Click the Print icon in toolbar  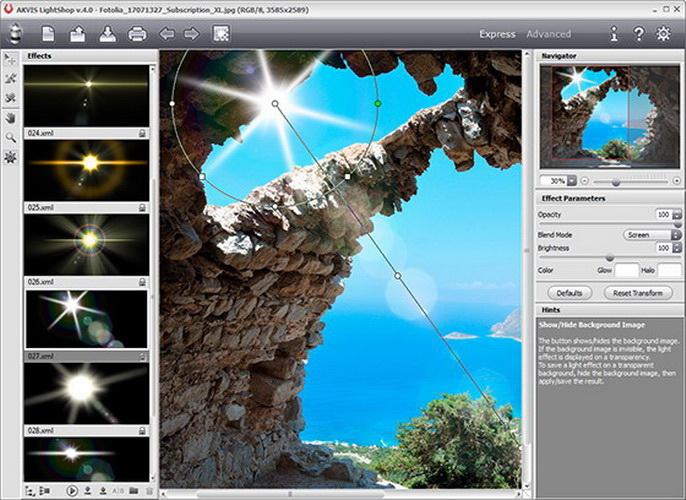tap(137, 34)
